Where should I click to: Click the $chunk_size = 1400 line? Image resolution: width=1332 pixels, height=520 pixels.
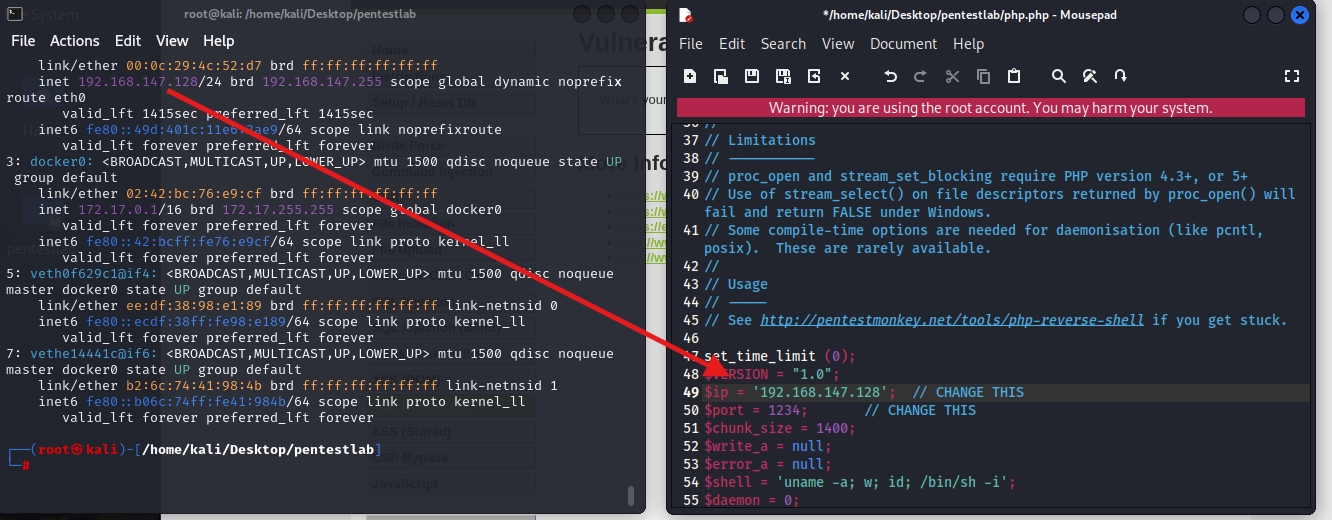tap(780, 428)
